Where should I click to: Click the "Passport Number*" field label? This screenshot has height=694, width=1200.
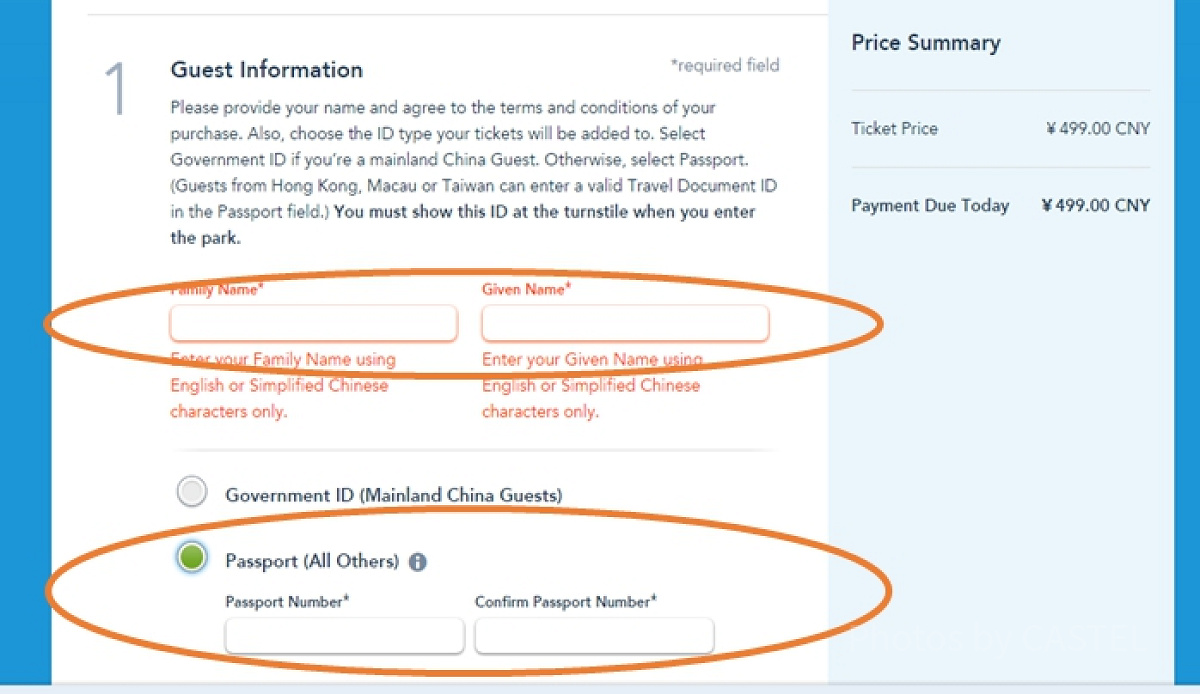[x=287, y=602]
